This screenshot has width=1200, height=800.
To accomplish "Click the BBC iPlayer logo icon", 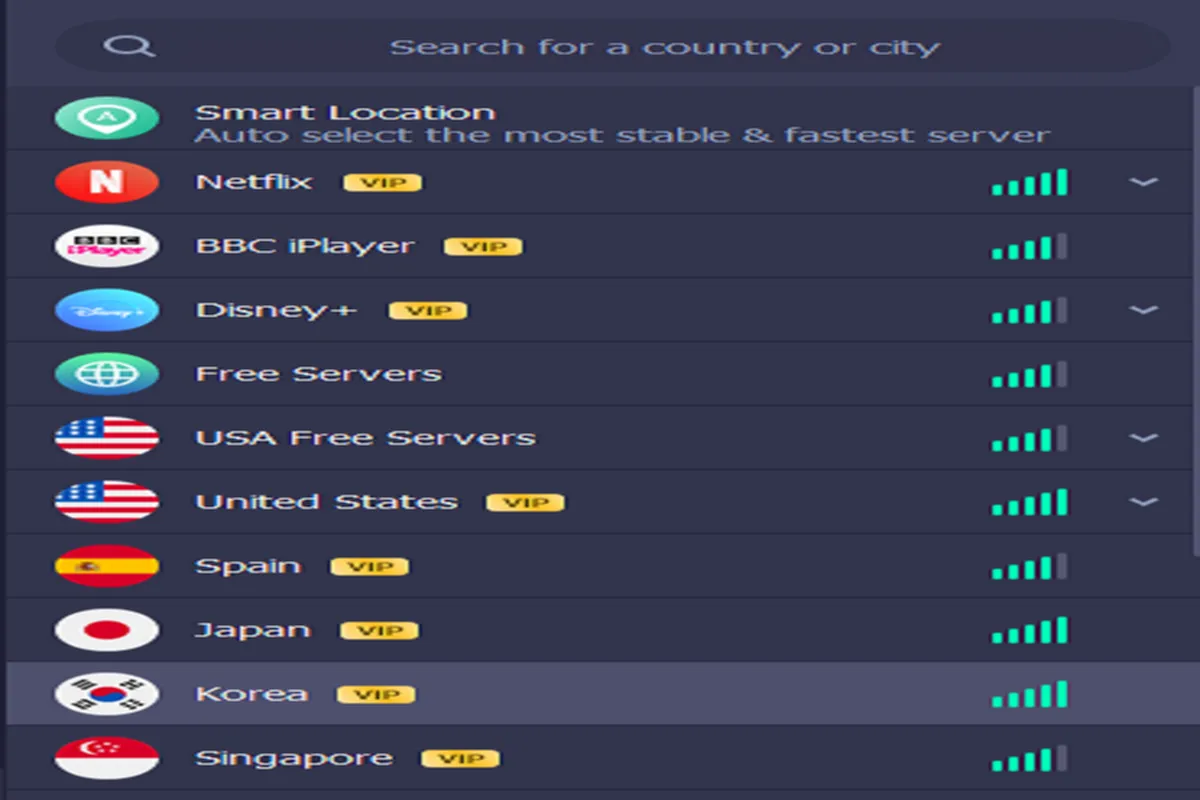I will [x=106, y=246].
